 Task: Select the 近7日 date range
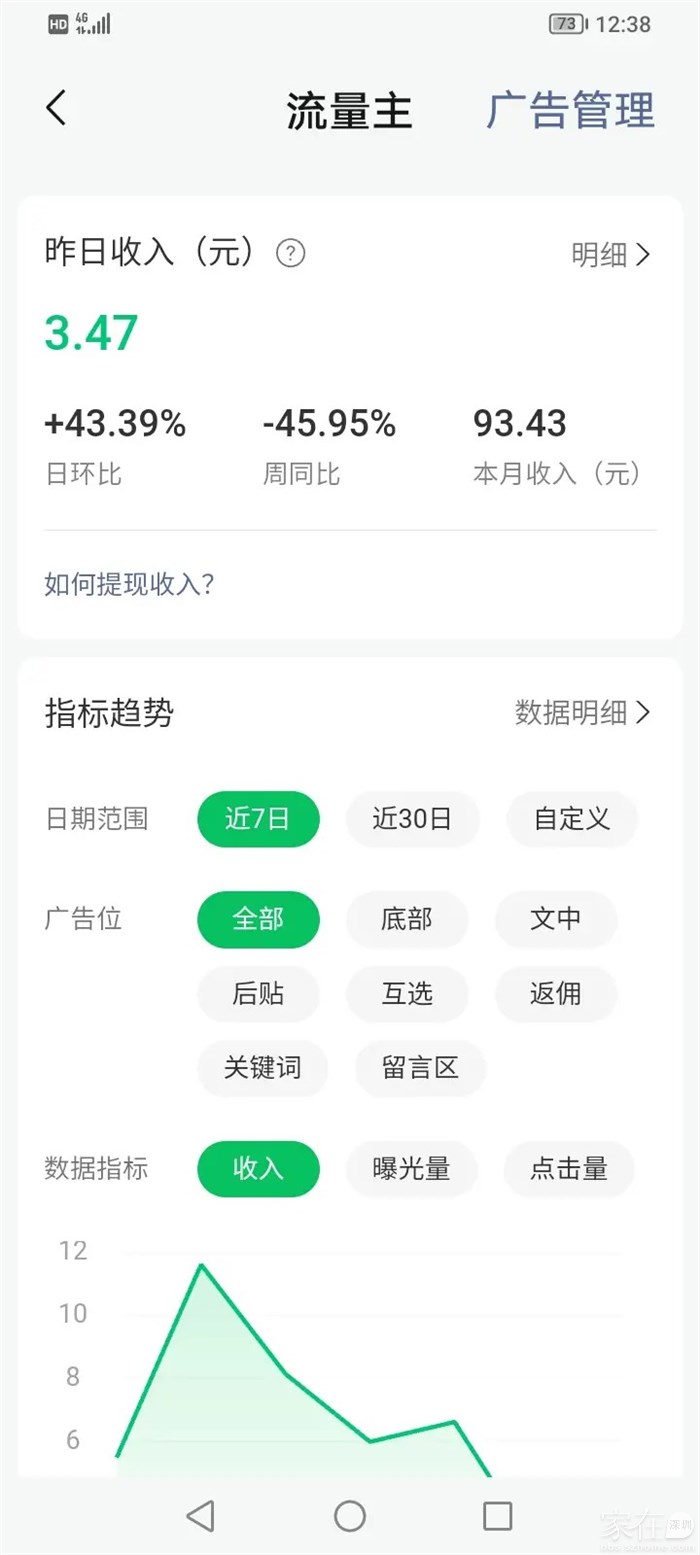tap(258, 819)
